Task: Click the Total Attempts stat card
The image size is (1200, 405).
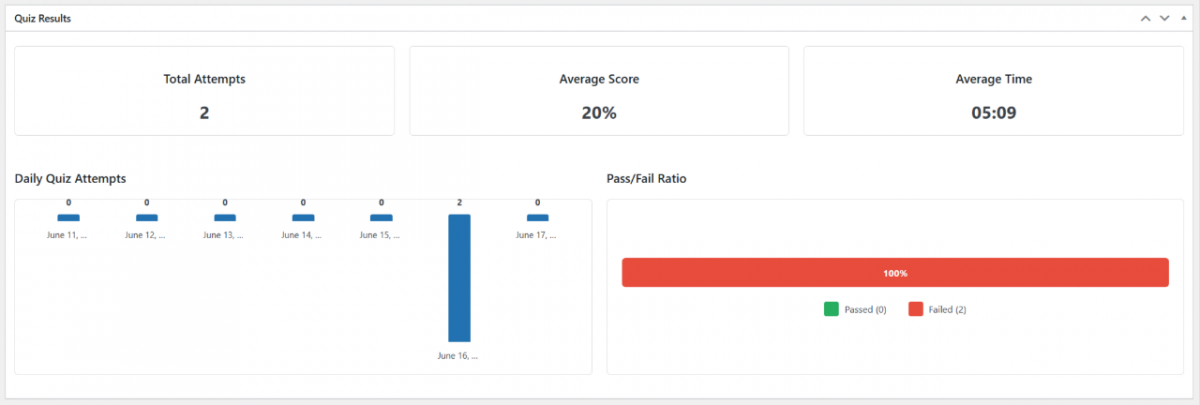Action: click(x=204, y=91)
